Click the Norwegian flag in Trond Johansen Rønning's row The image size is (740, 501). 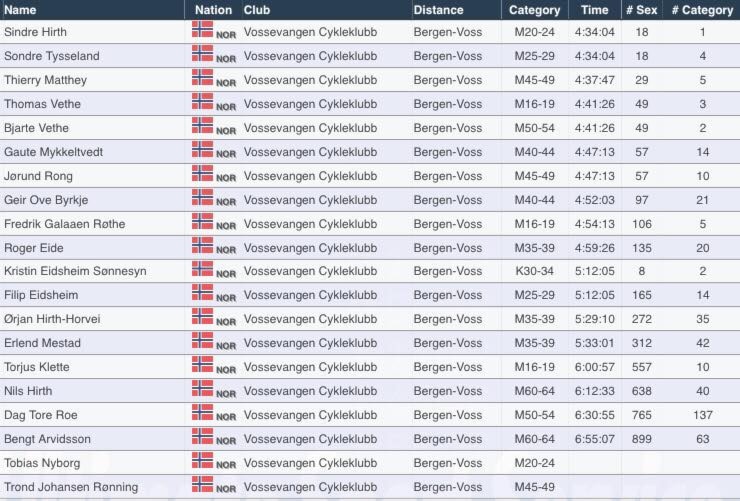tap(202, 484)
